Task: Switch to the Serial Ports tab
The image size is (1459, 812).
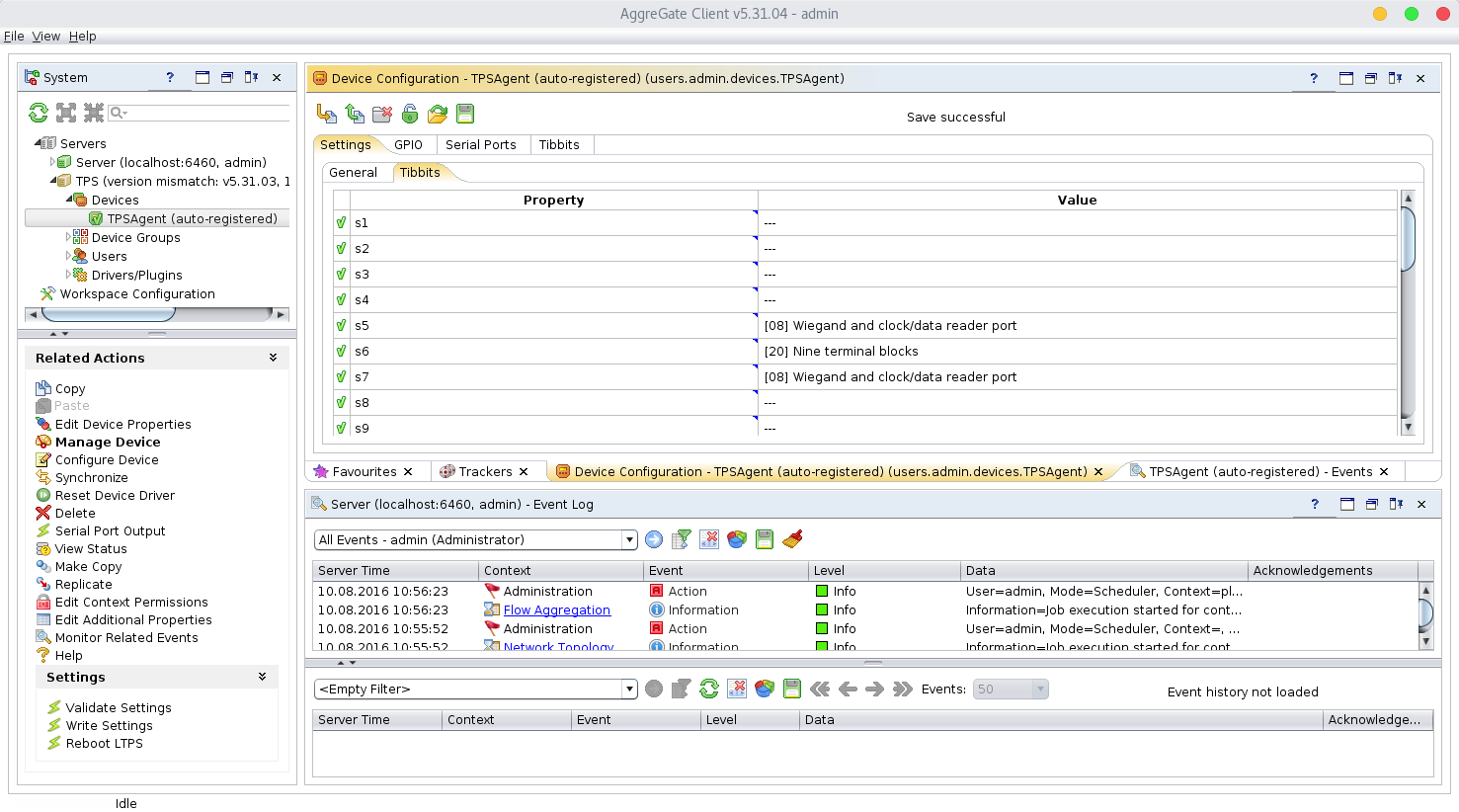Action: pyautogui.click(x=480, y=144)
